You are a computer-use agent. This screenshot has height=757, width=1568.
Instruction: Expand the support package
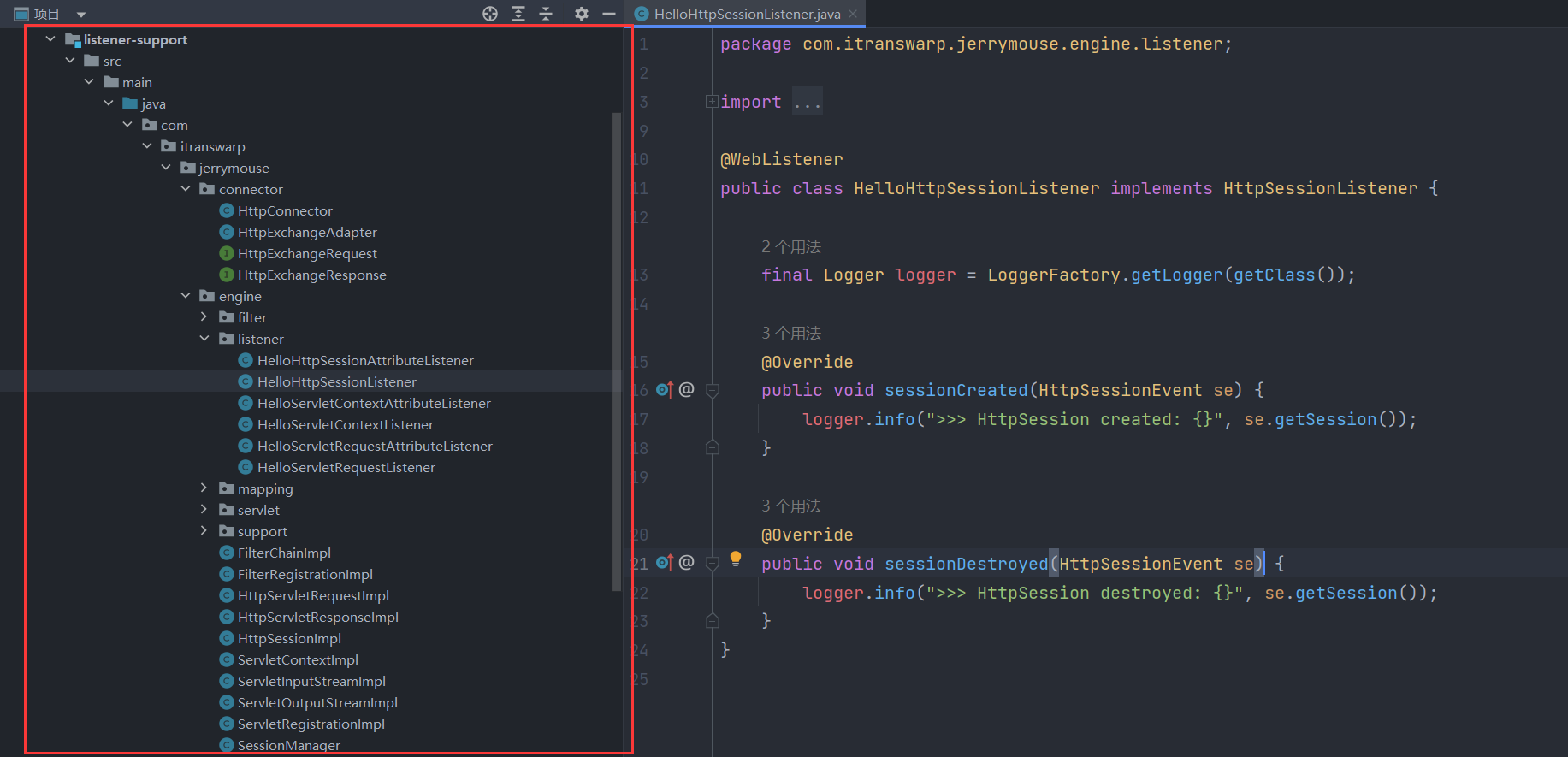coord(204,531)
